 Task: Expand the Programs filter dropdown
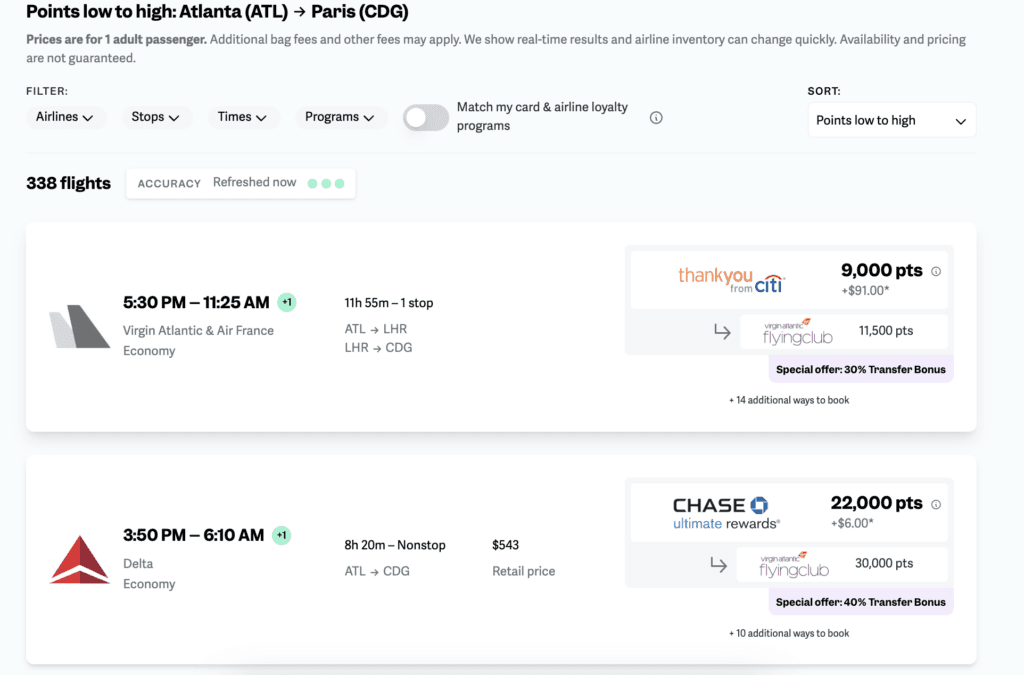[x=340, y=117]
